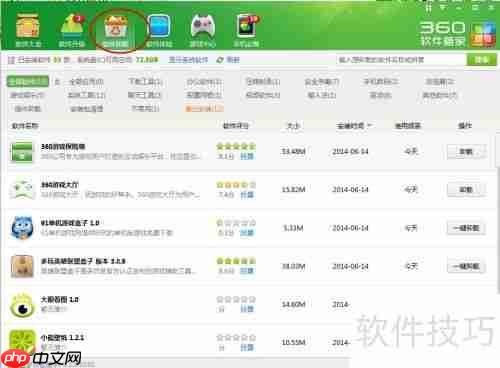The width and height of the screenshot is (500, 368).
Task: Open the 手机必备 phone icon tab
Action: point(246,30)
